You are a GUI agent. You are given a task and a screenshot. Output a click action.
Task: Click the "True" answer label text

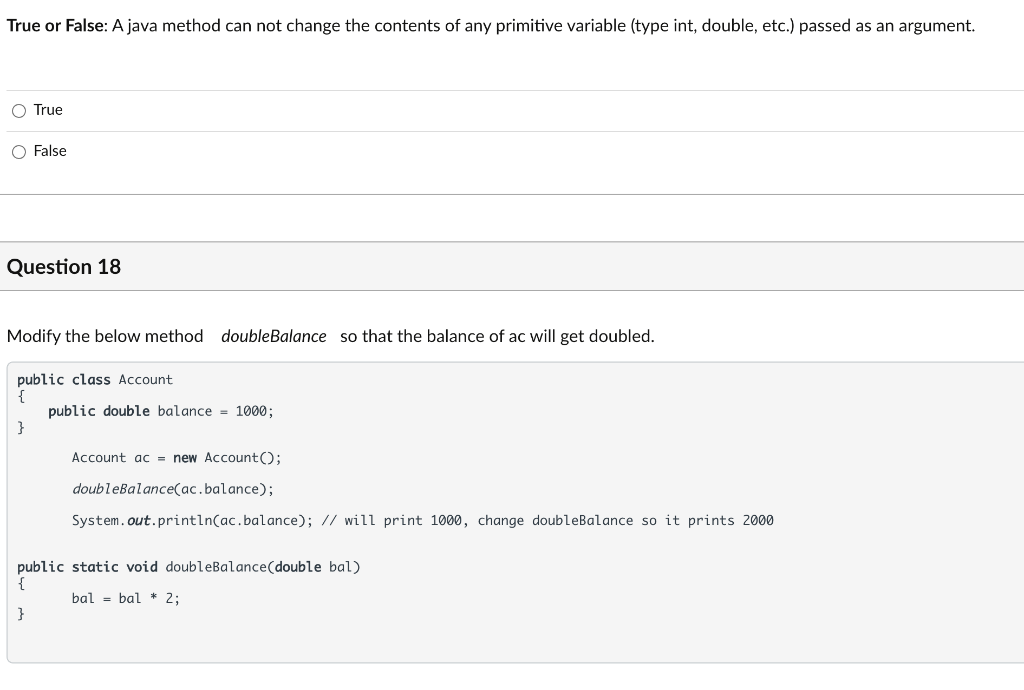point(48,110)
